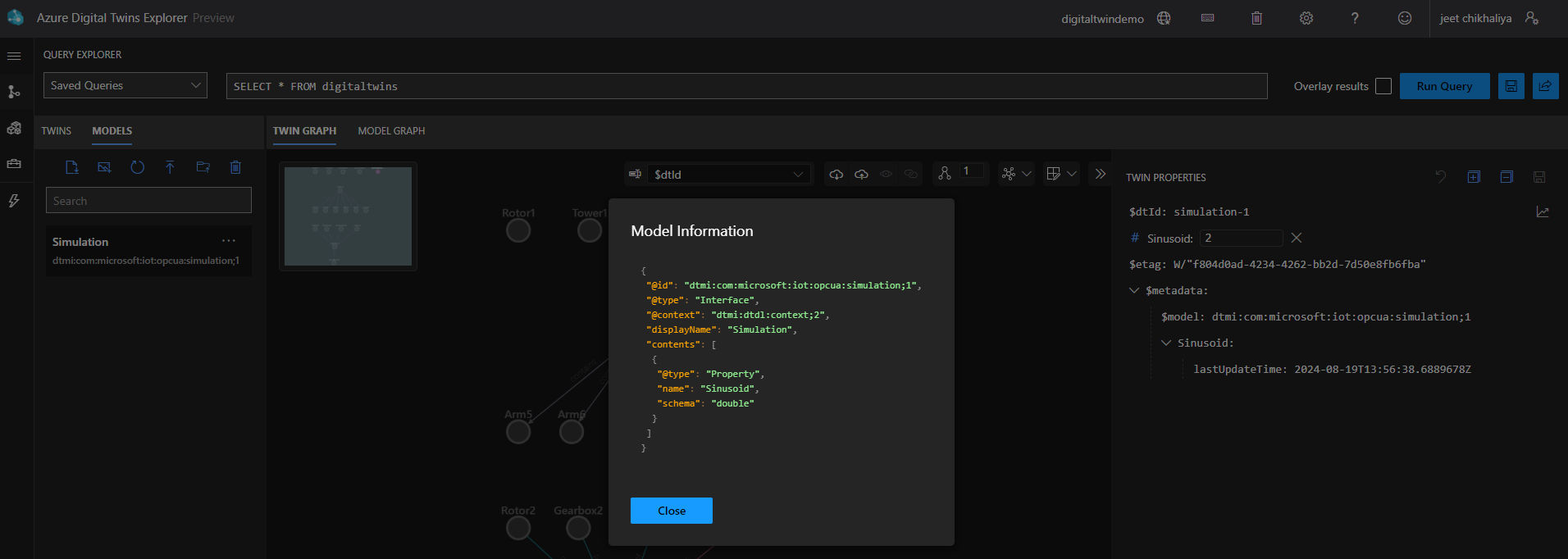Click the undo icon in Twin Properties
The height and width of the screenshot is (559, 1568).
(1441, 176)
